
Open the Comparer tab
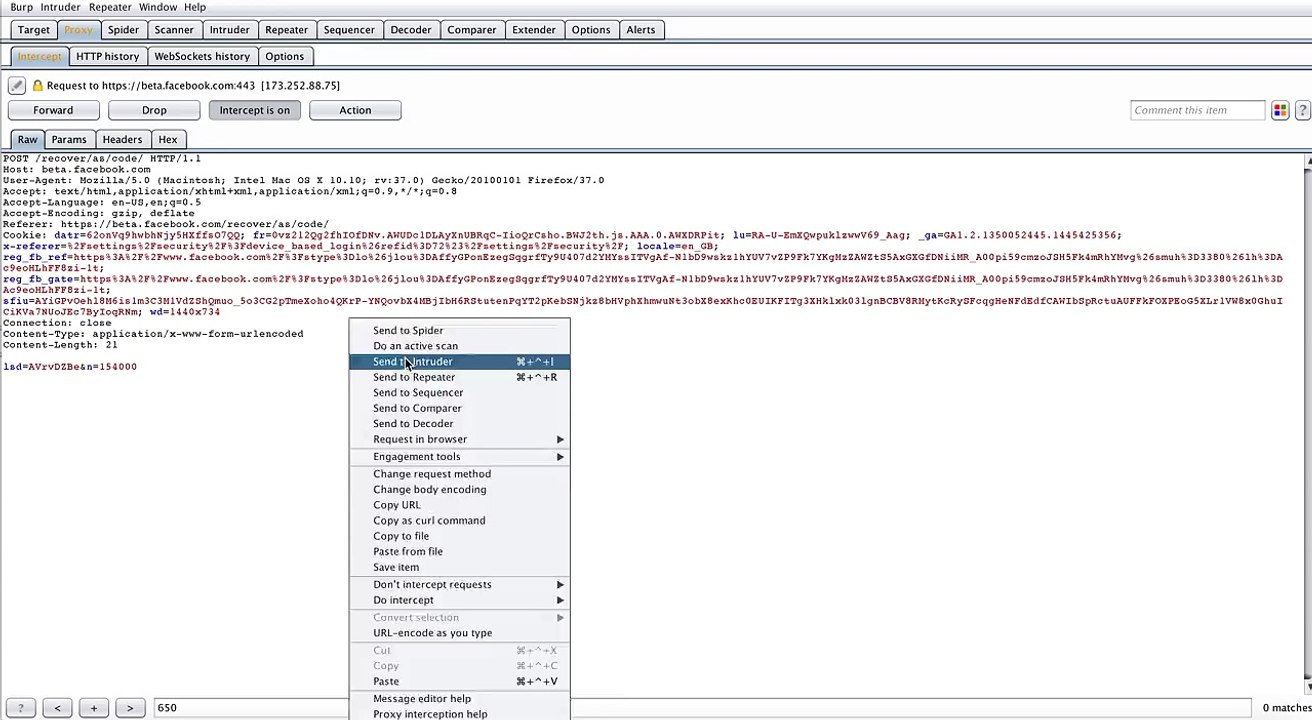(x=472, y=30)
